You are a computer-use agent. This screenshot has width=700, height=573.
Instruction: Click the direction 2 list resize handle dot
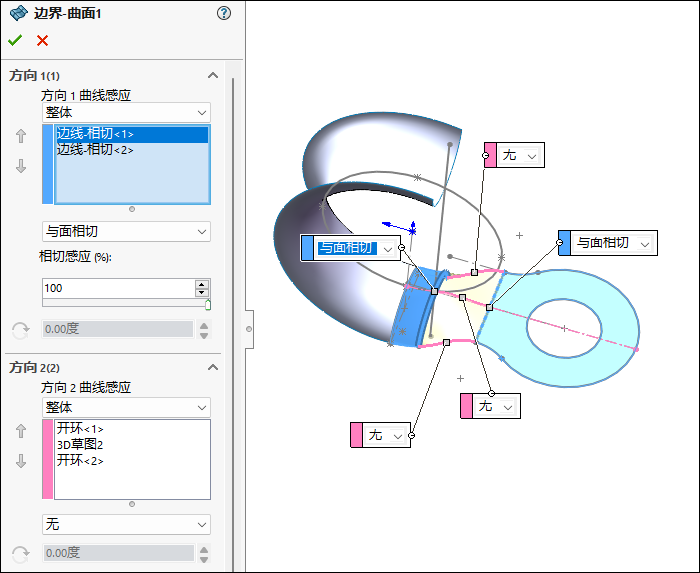[x=132, y=504]
